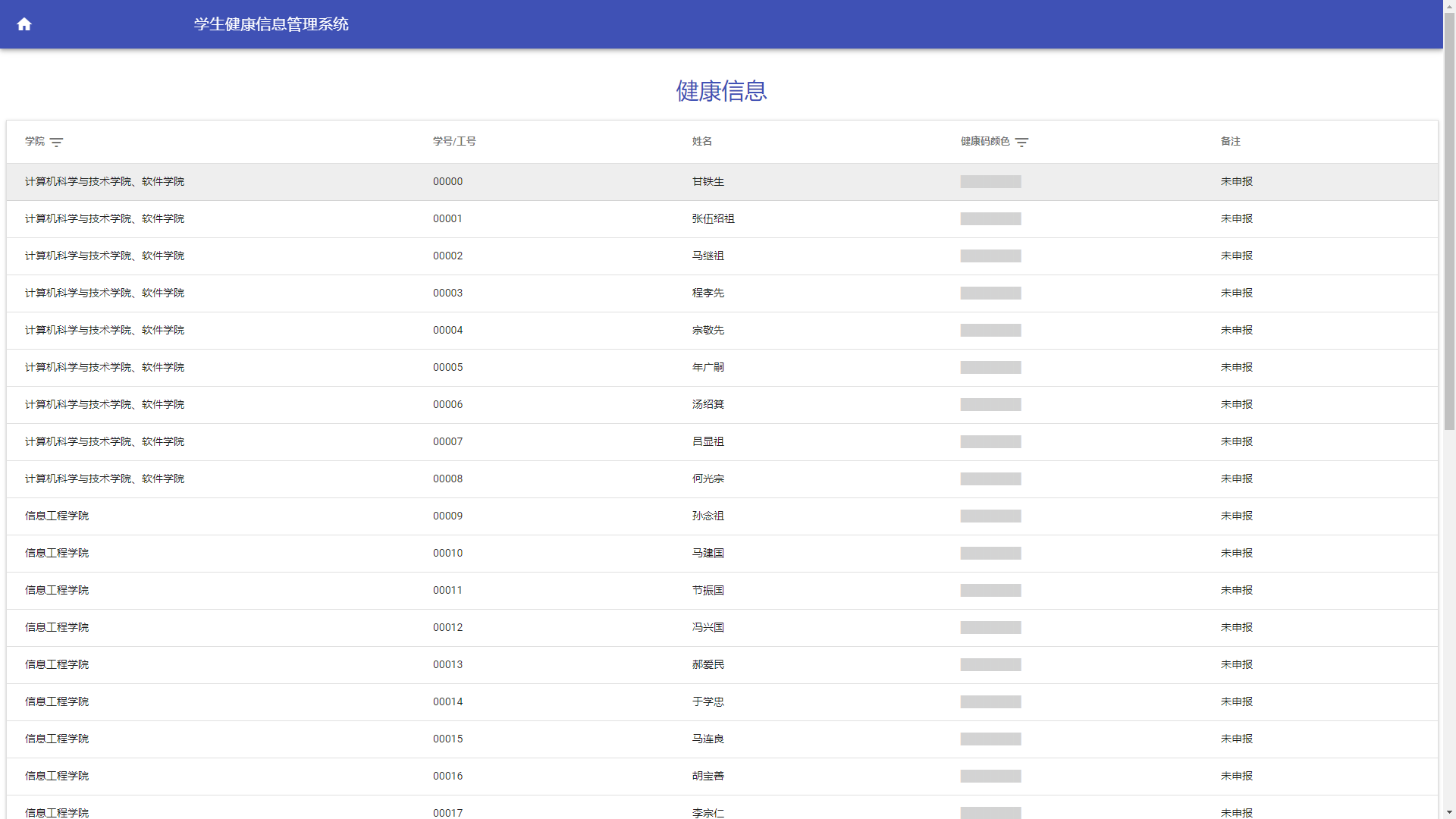Image resolution: width=1456 pixels, height=819 pixels.
Task: Click student ID 00008 cell
Action: (447, 479)
